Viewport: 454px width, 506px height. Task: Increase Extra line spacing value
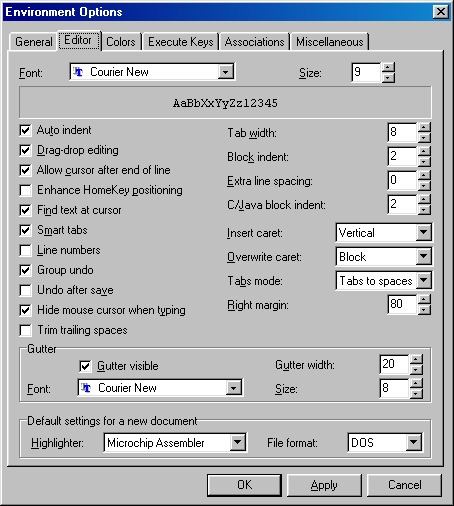pyautogui.click(x=424, y=175)
